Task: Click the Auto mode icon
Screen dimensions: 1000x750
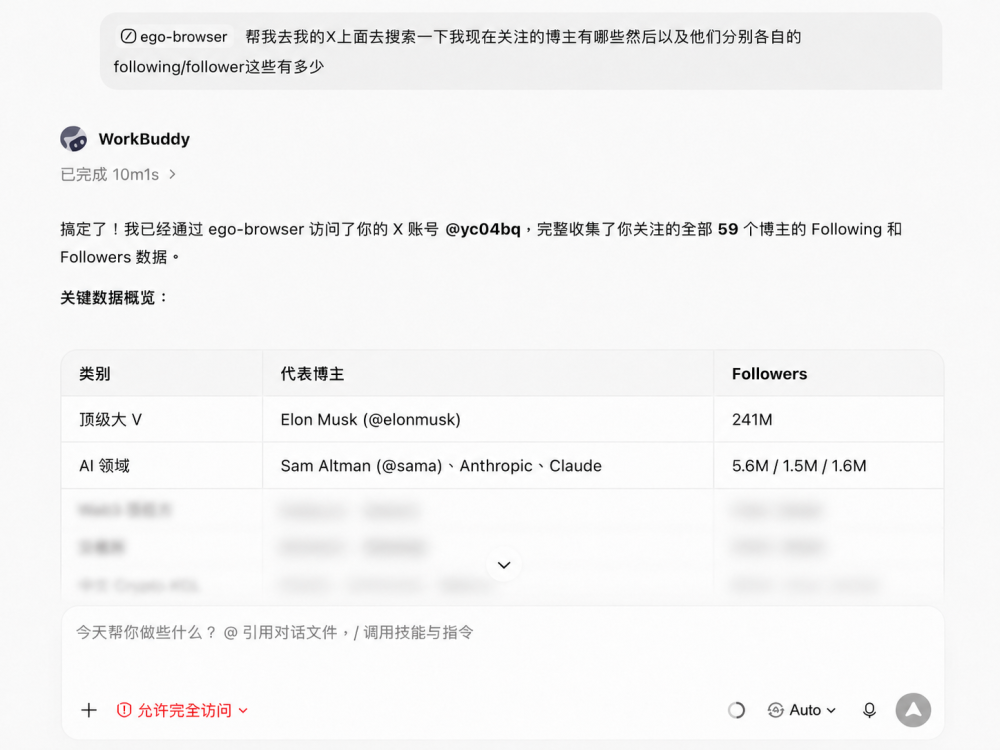Action: tap(776, 710)
